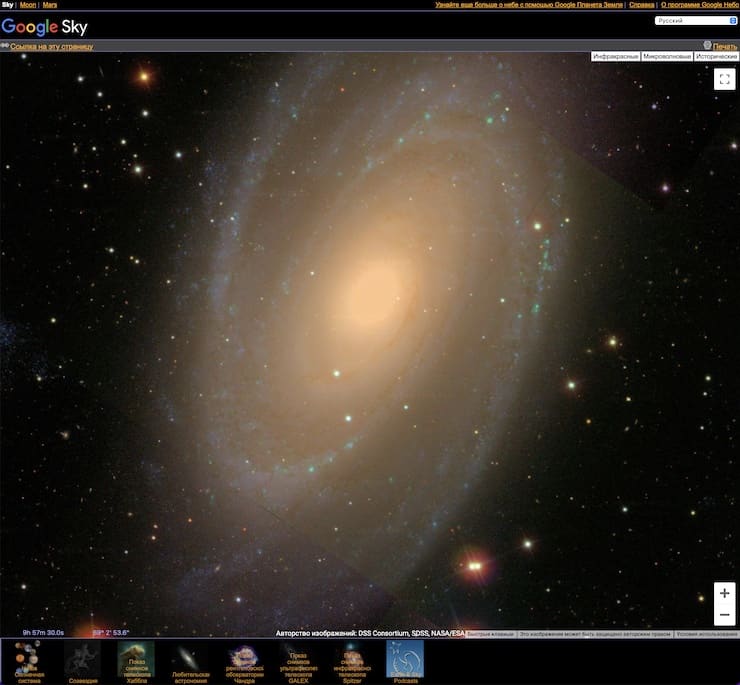Open the keyboard shortcuts (Быстрые клавиши) link
Screen dimensions: 740x685
coord(491,634)
